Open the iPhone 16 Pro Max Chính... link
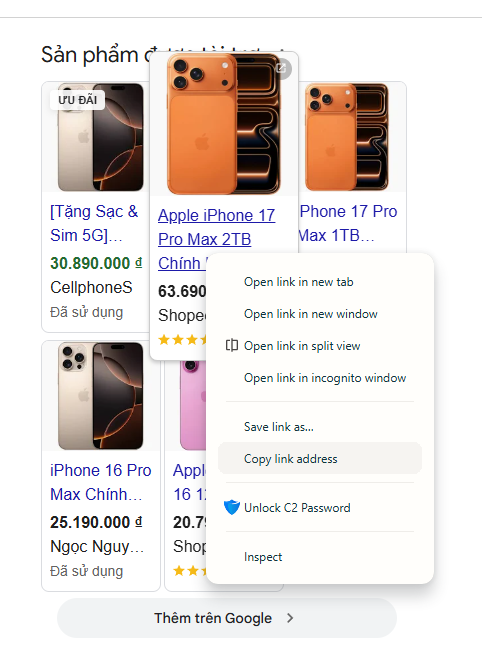Viewport: 482px width, 658px height. 100,482
